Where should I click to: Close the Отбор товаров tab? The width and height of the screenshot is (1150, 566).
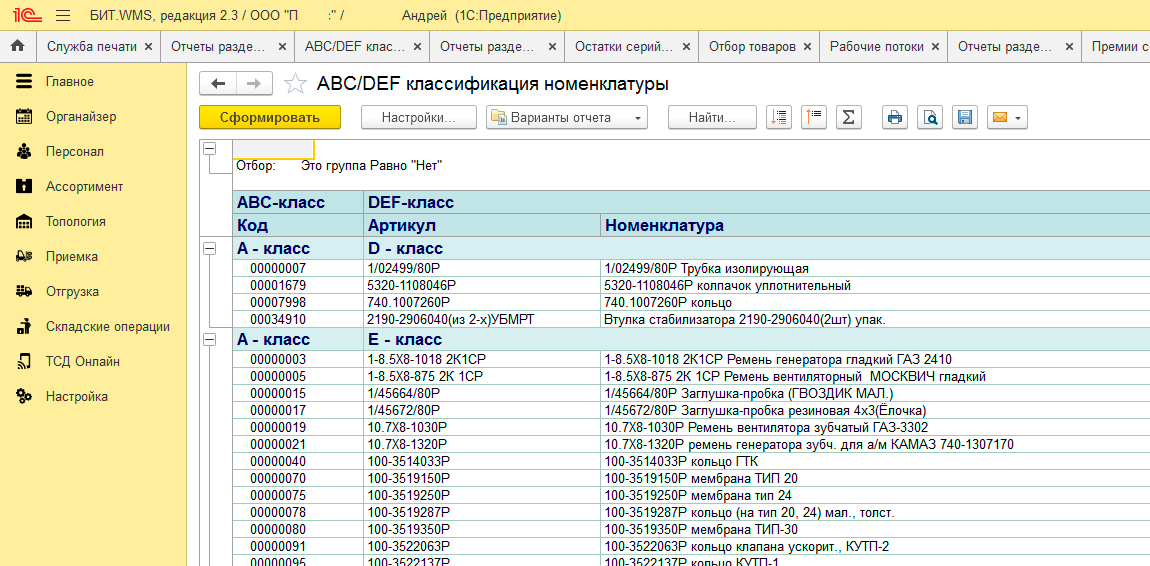(807, 46)
